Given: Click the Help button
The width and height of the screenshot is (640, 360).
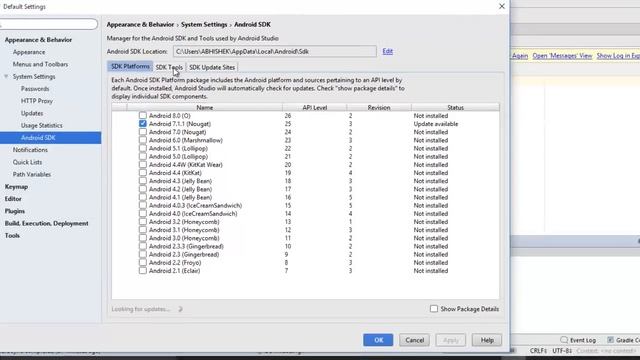Looking at the screenshot, I should 487,340.
